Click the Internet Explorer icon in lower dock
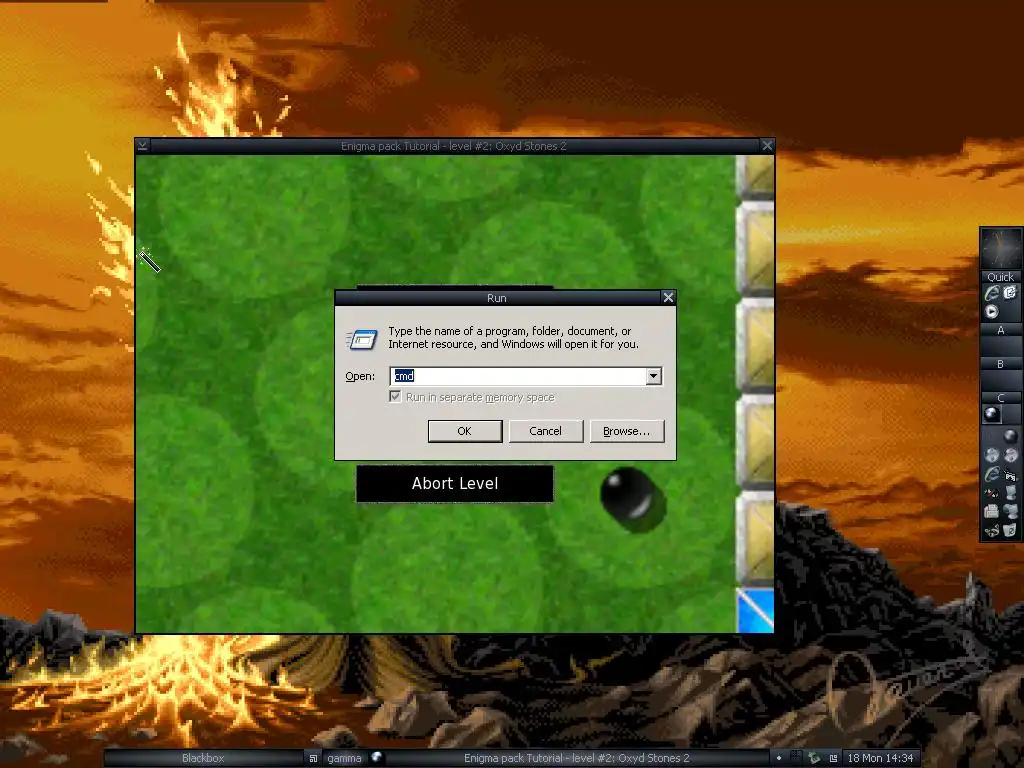Image resolution: width=1024 pixels, height=768 pixels. pyautogui.click(x=992, y=474)
